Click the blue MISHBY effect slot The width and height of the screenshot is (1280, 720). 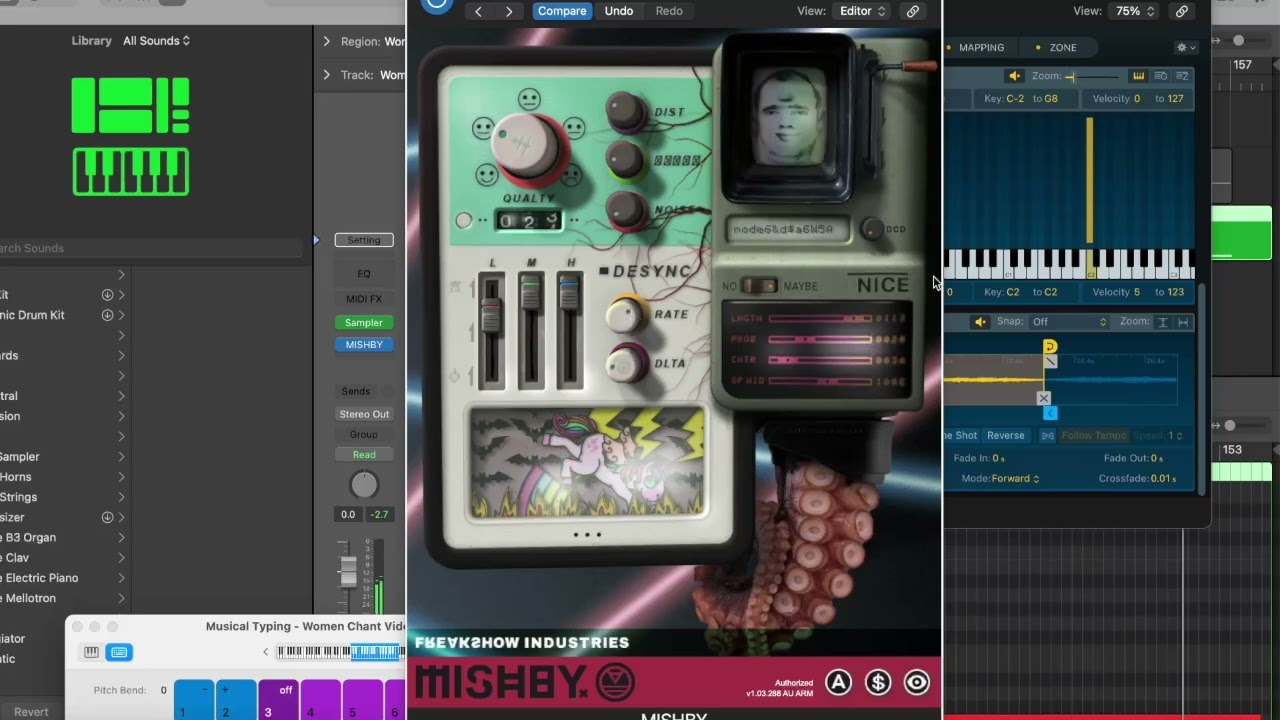click(x=364, y=345)
